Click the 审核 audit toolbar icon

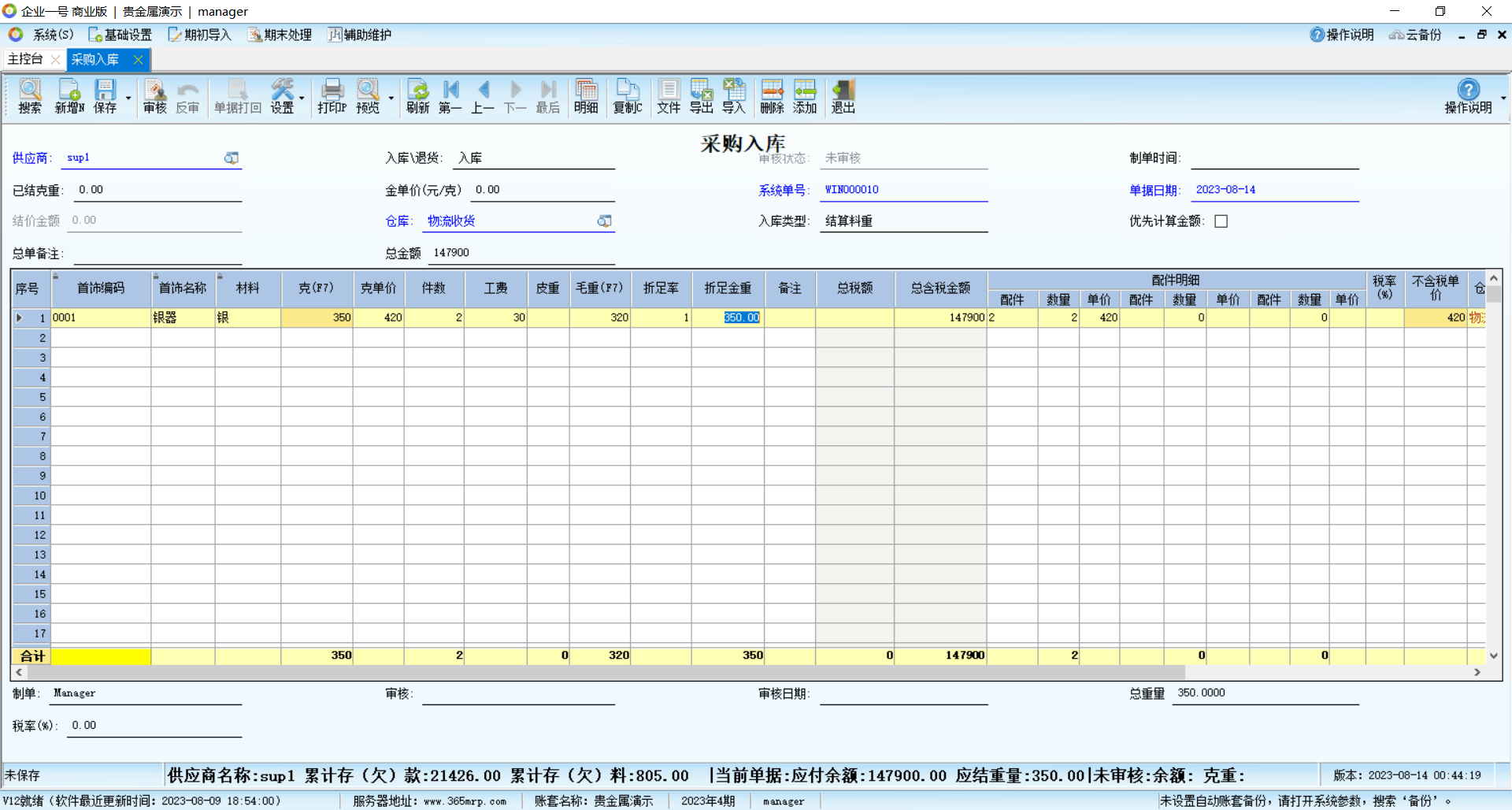point(154,96)
